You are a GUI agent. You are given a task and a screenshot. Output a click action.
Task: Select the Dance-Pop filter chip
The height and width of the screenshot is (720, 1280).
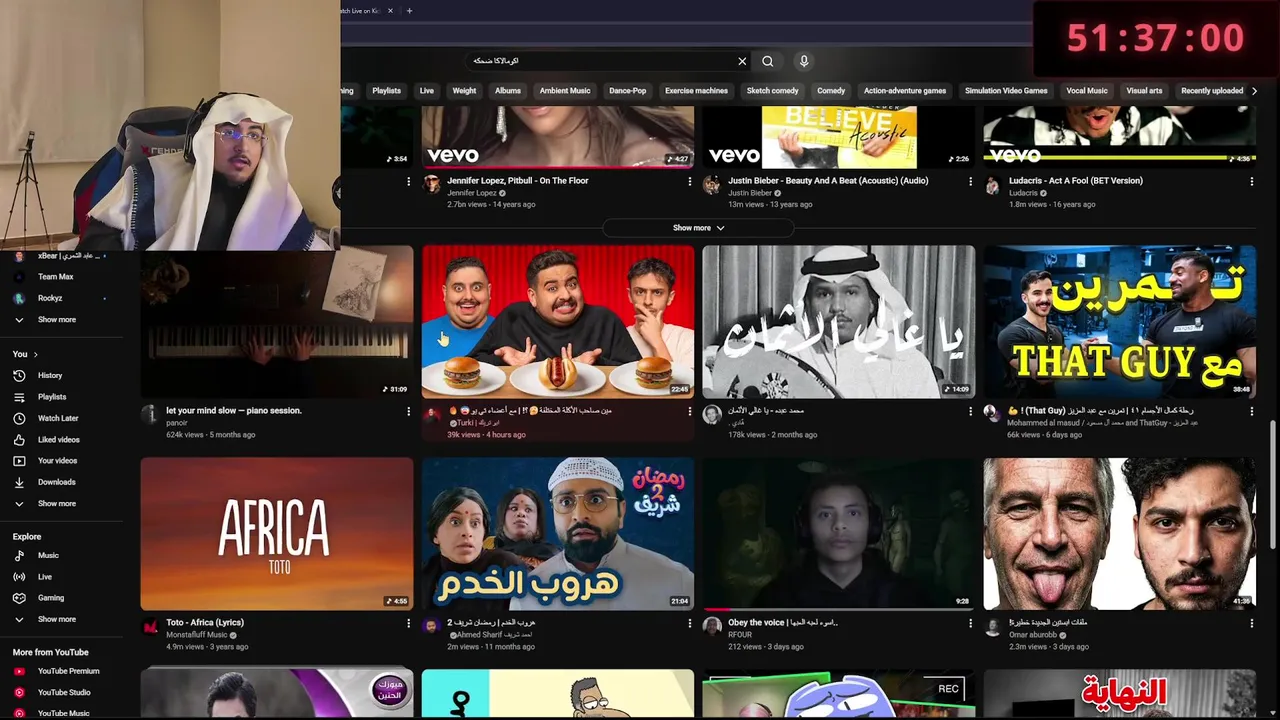pyautogui.click(x=628, y=91)
